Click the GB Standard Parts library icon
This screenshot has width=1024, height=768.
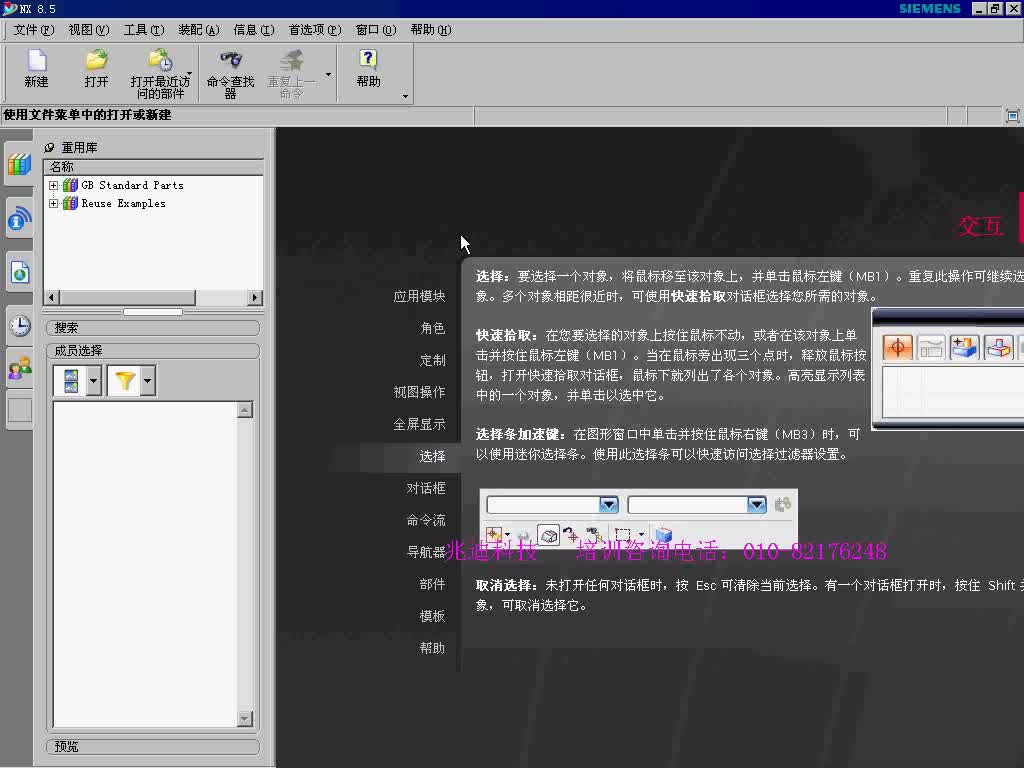pos(70,185)
